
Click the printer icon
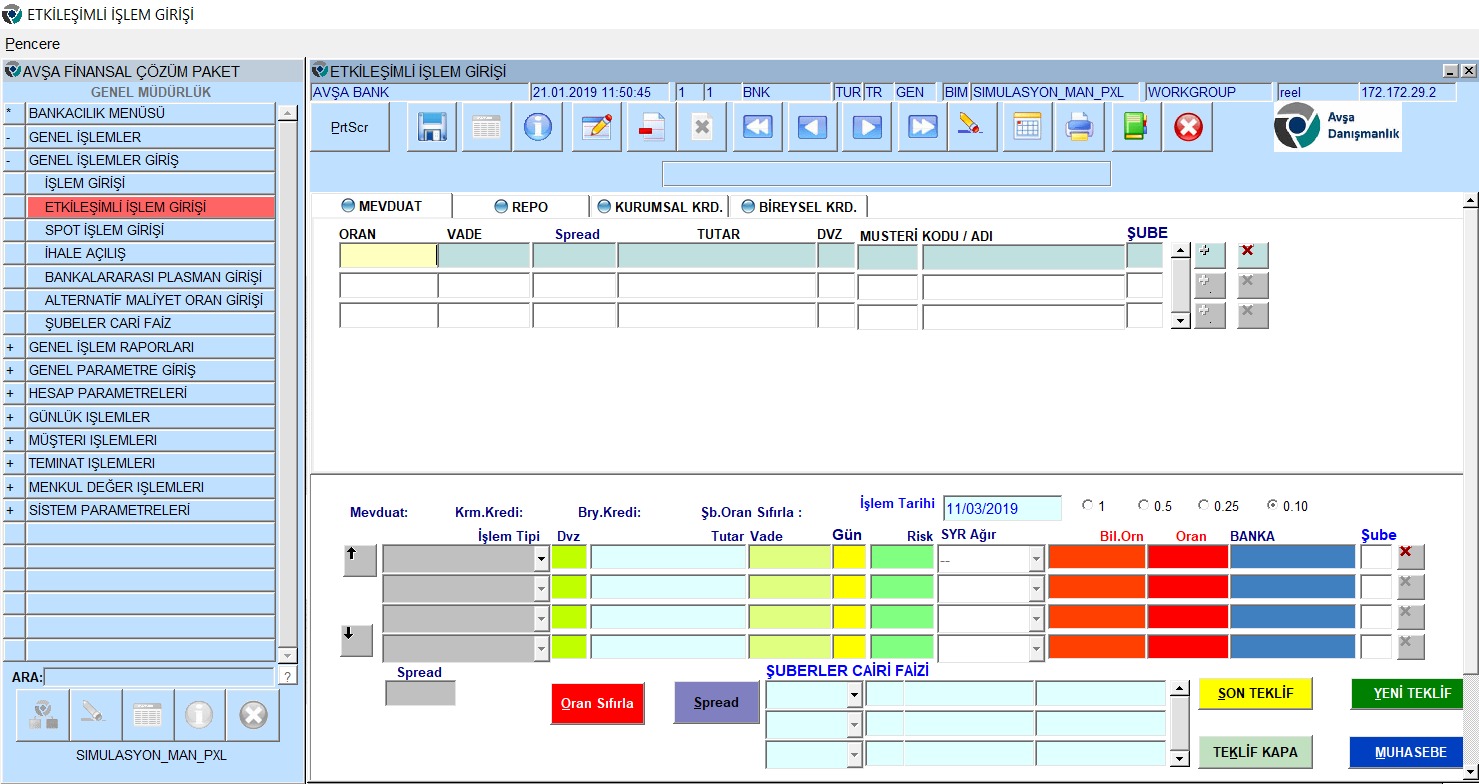[x=1080, y=127]
